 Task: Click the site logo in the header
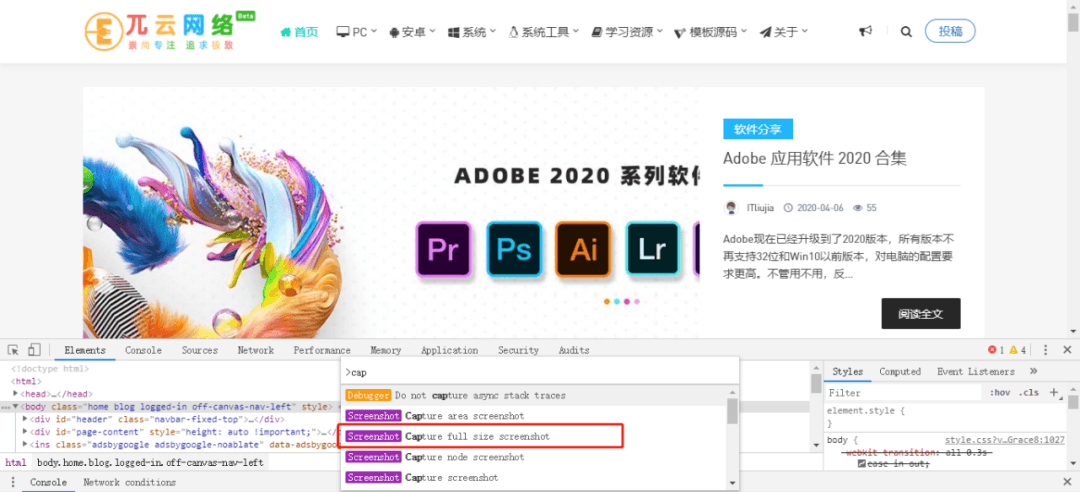click(x=169, y=31)
